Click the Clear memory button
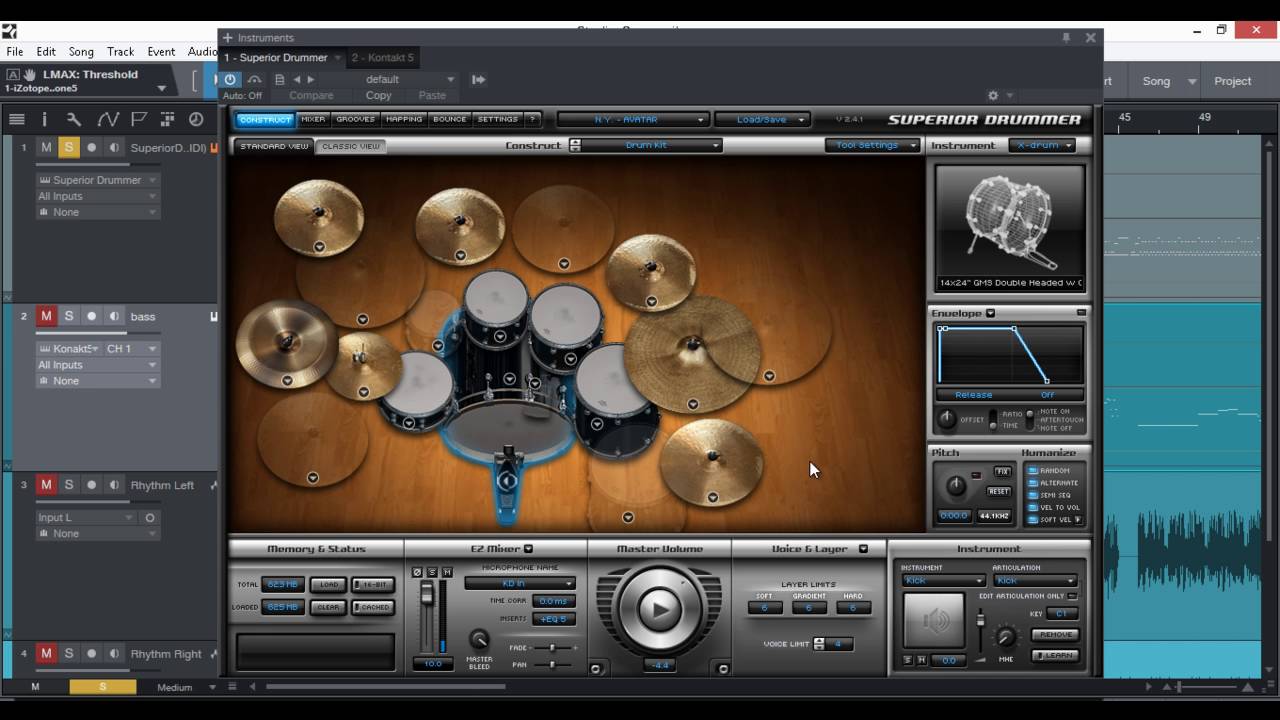This screenshot has height=720, width=1280. 328,607
